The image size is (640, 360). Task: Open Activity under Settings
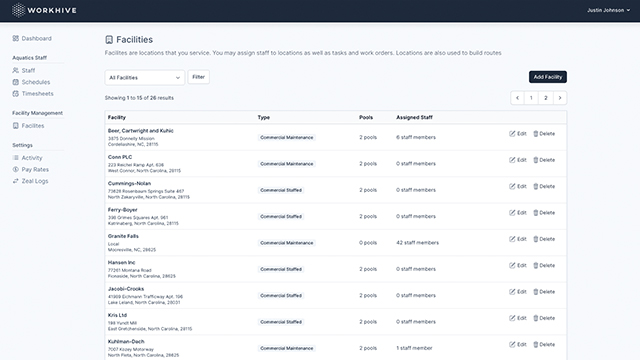(27, 158)
